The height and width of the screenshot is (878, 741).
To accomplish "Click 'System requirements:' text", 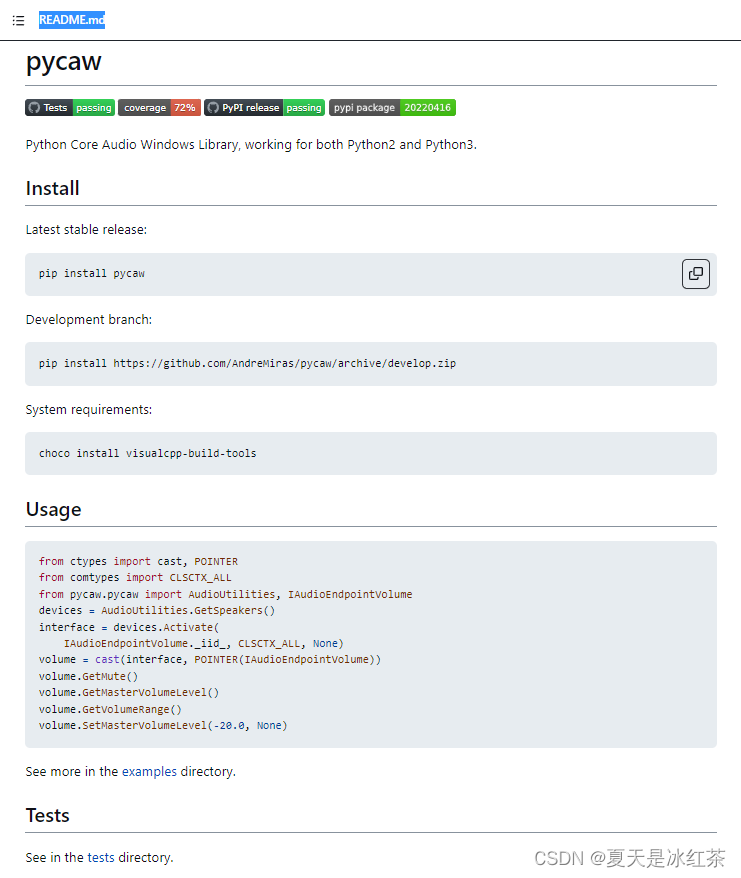I will click(x=89, y=410).
